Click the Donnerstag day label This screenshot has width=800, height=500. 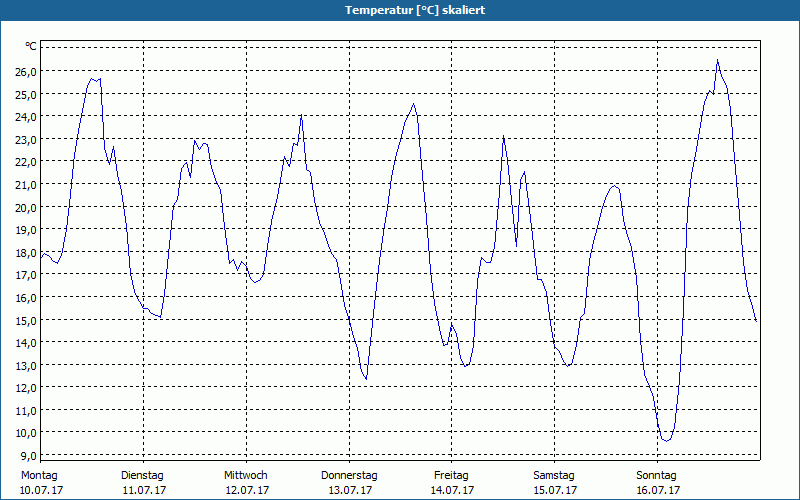(x=349, y=476)
